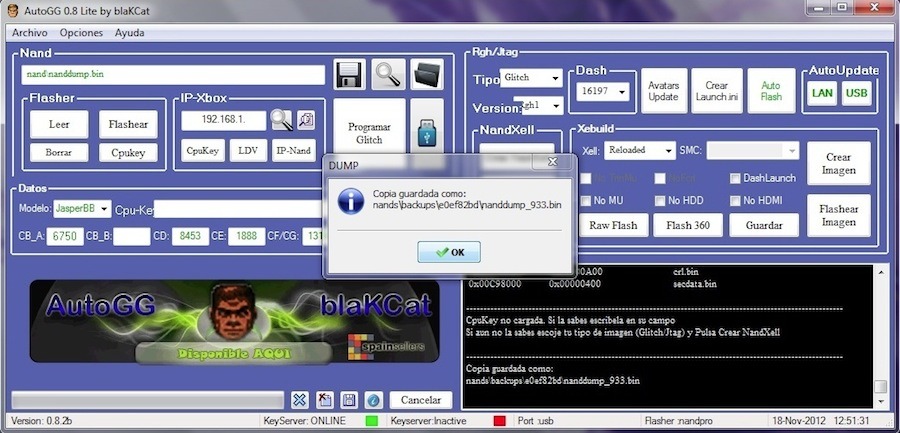900x433 pixels.
Task: Open the Opciones menu
Action: (82, 33)
